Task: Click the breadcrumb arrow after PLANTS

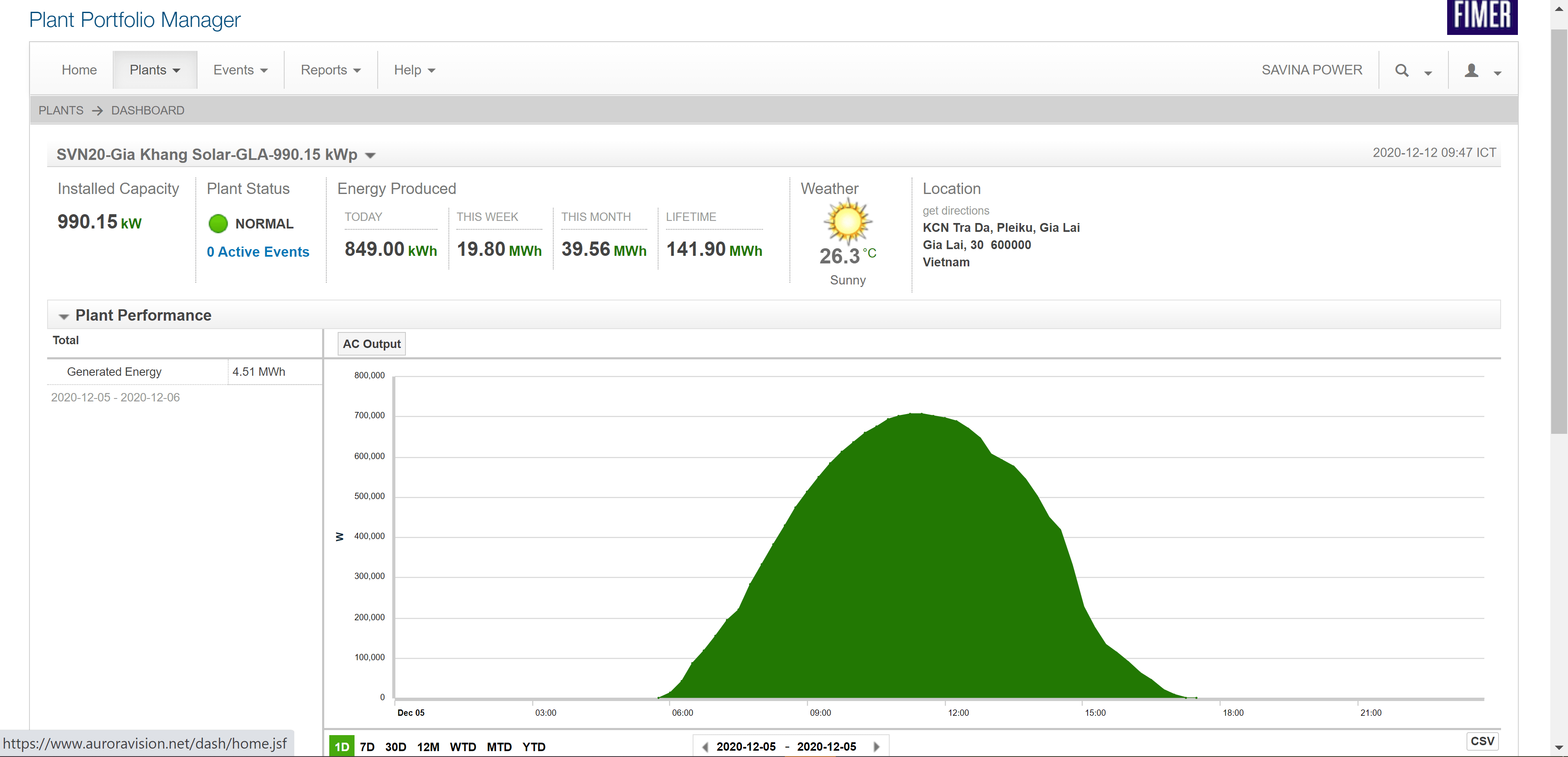Action: coord(97,111)
